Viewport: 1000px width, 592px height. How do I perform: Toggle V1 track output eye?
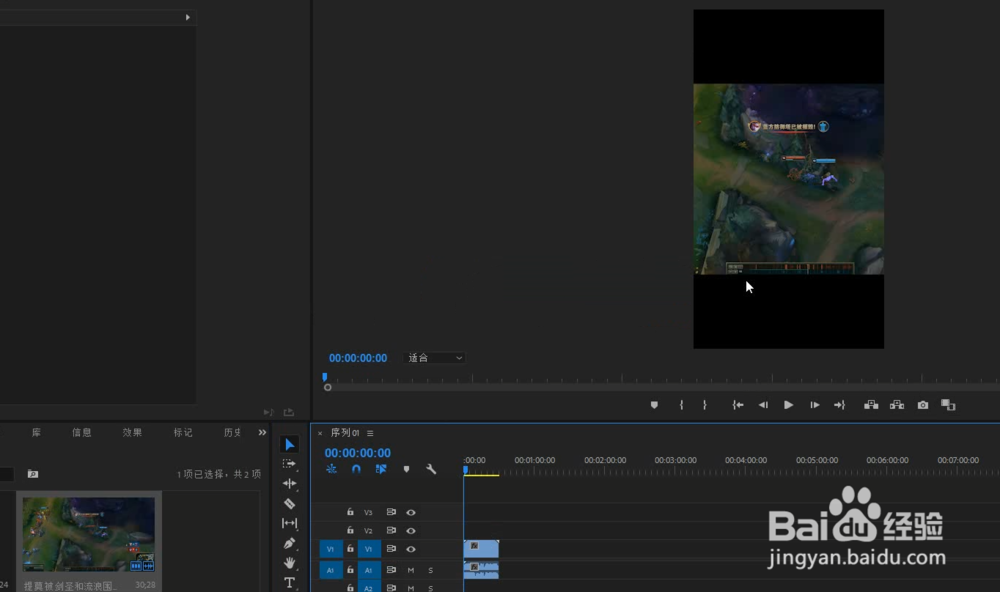pyautogui.click(x=411, y=549)
